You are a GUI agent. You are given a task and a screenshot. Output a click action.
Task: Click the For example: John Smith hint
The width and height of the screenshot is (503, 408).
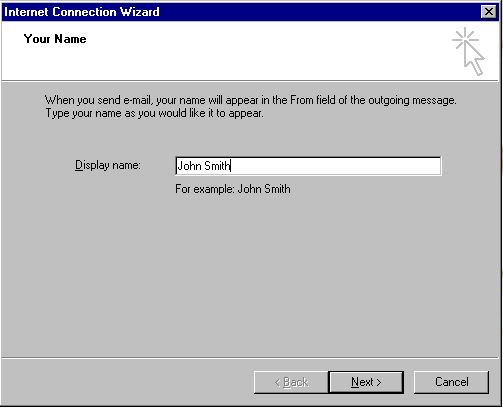(x=233, y=189)
